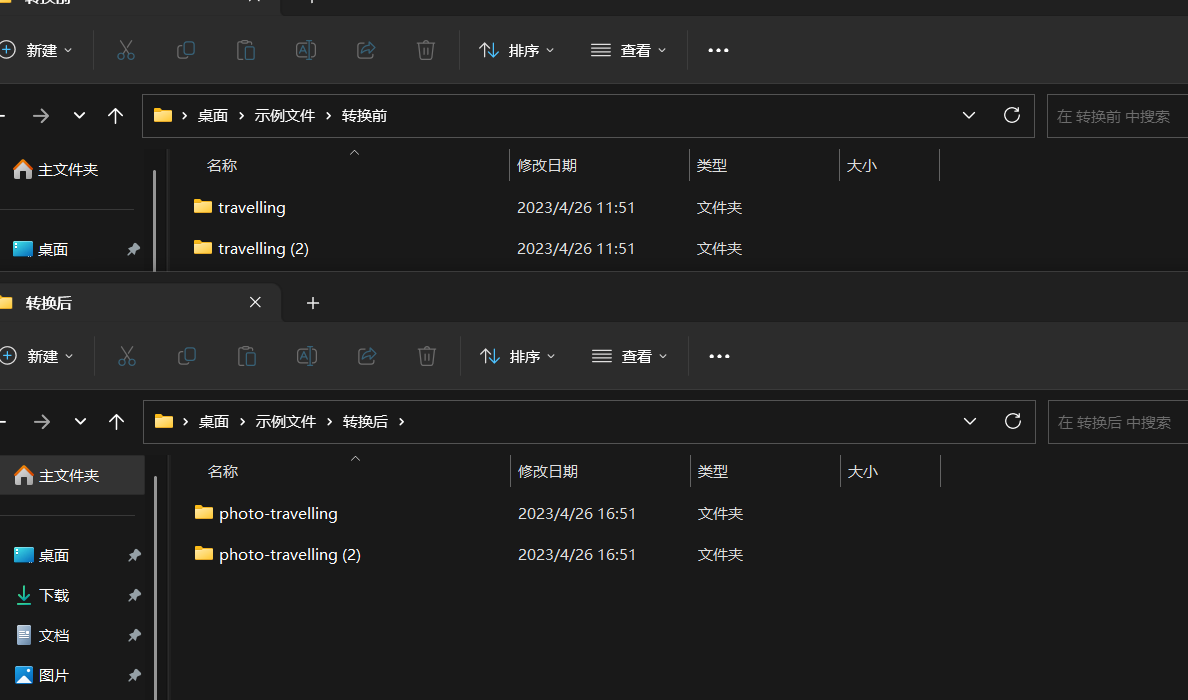
Task: Click 示例文件 breadcrumb in the 转换后 address bar
Action: pos(285,422)
